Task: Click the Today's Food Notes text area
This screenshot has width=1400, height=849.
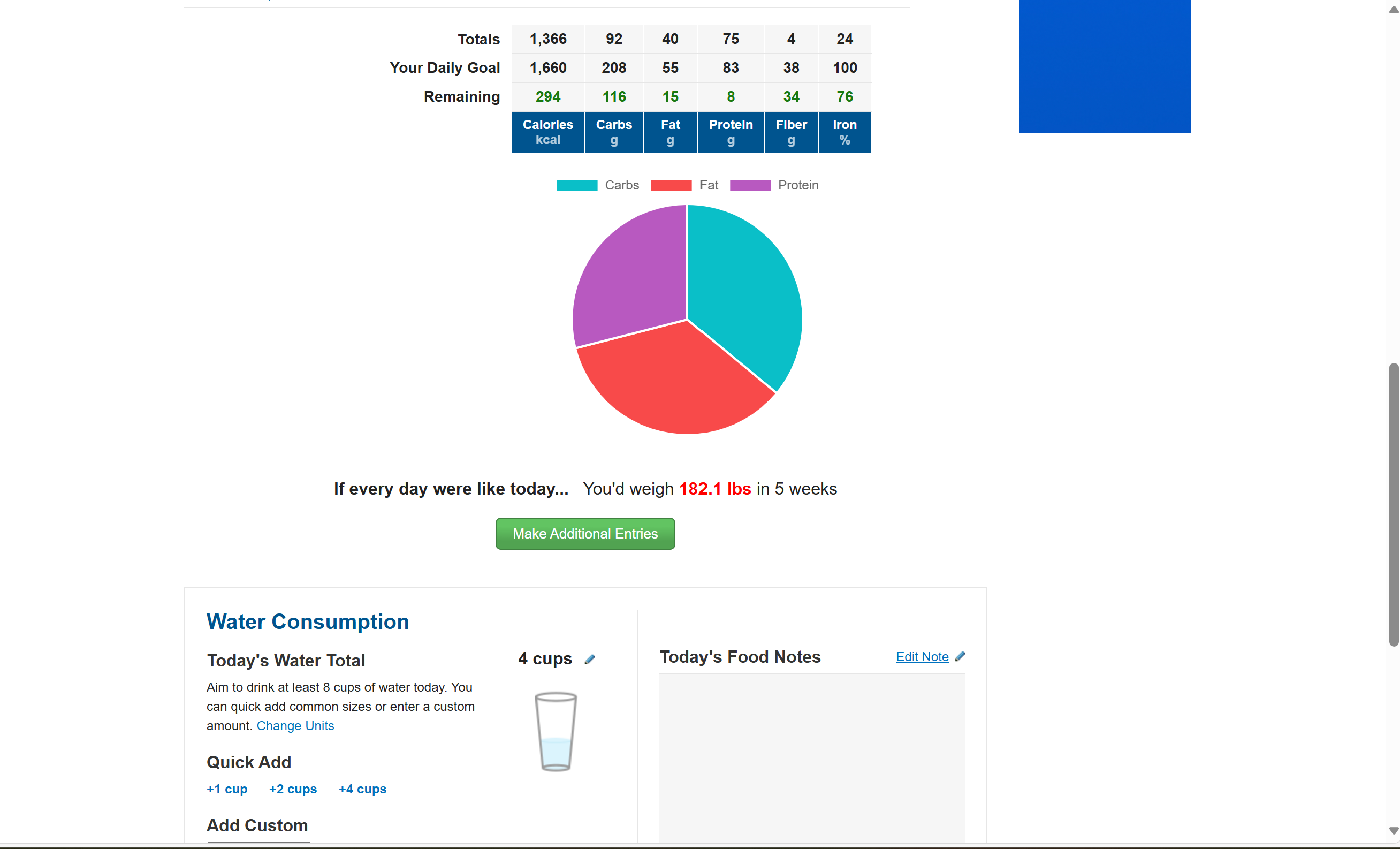Action: [x=812, y=759]
